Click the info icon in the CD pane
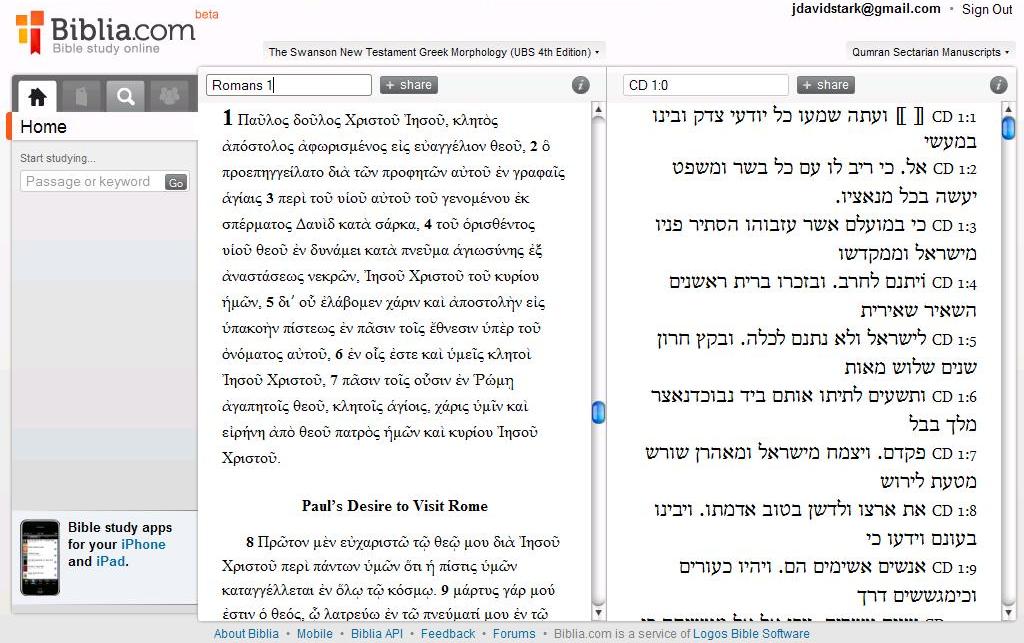Viewport: 1024px width, 643px height. [x=998, y=85]
